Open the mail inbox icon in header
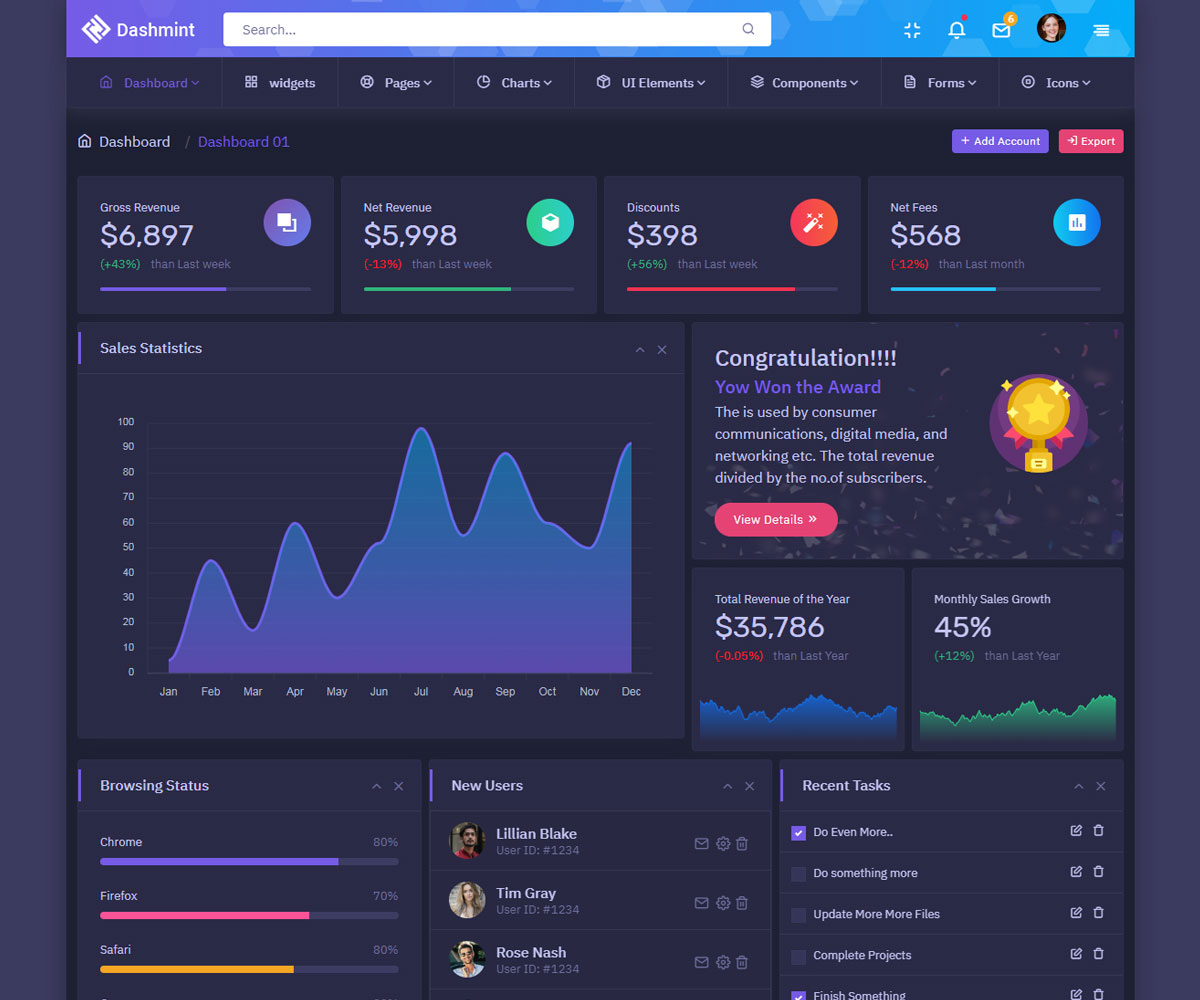 [x=1001, y=30]
